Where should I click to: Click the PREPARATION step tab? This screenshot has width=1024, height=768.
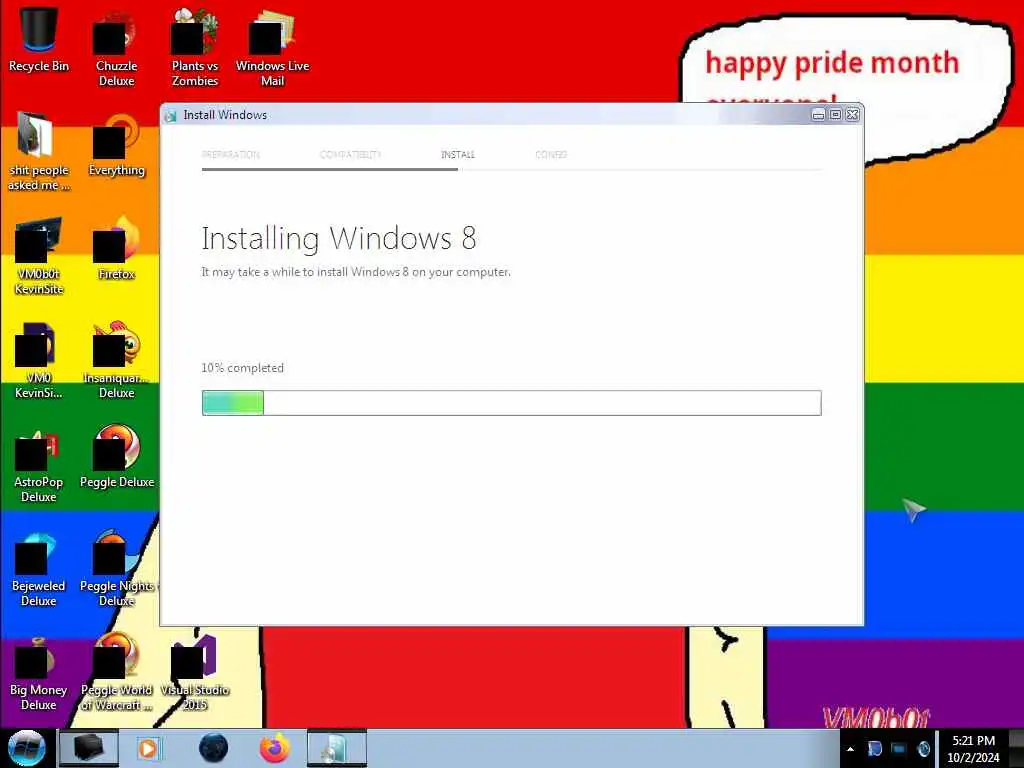[231, 155]
